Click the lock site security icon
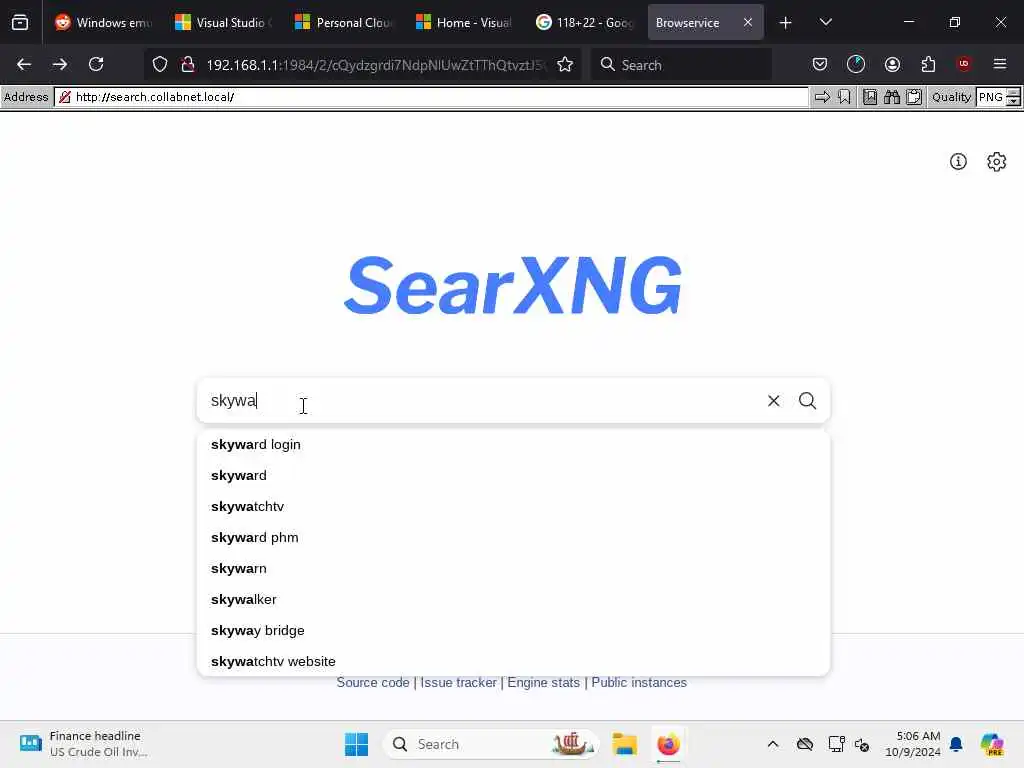The height and width of the screenshot is (768, 1024). (x=188, y=64)
